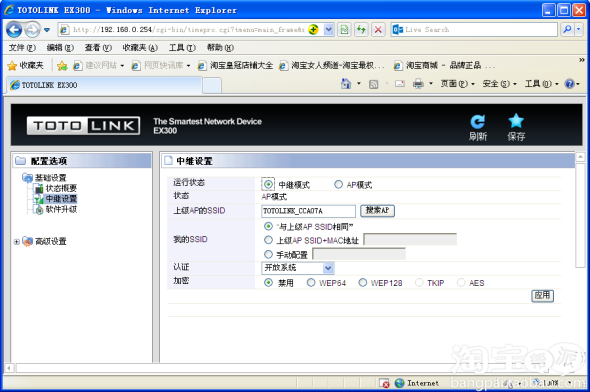590x392 pixels.
Task: Open the recent pages dropdown beside Forward
Action: pos(47,30)
